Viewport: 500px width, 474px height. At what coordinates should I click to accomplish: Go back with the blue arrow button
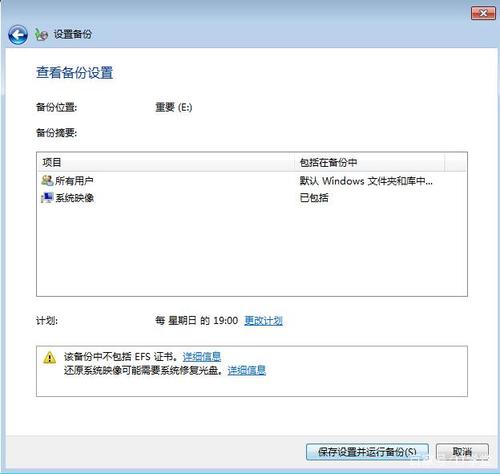(18, 35)
